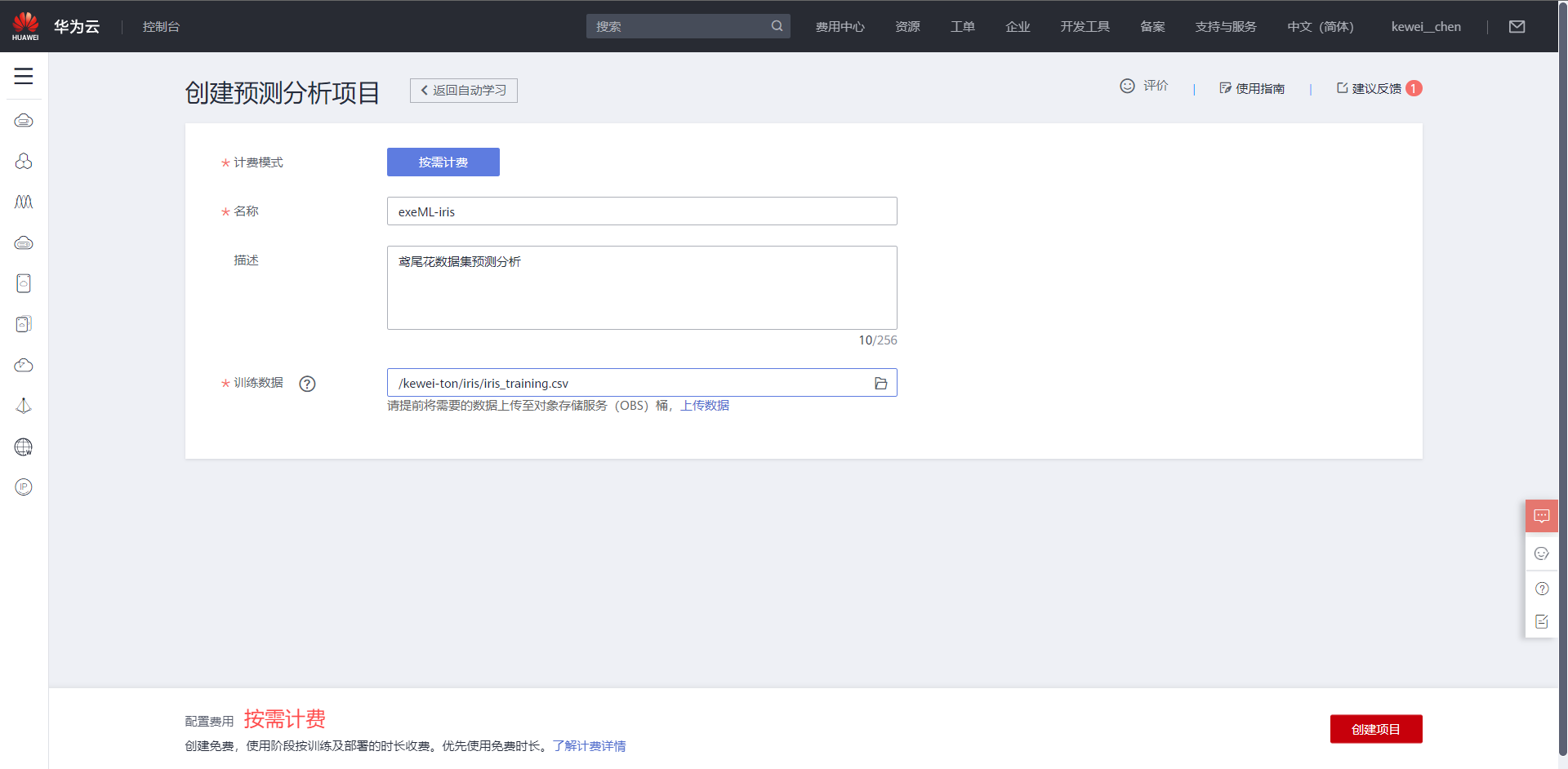
Task: Select the 按需计费 billing mode
Action: (x=443, y=162)
